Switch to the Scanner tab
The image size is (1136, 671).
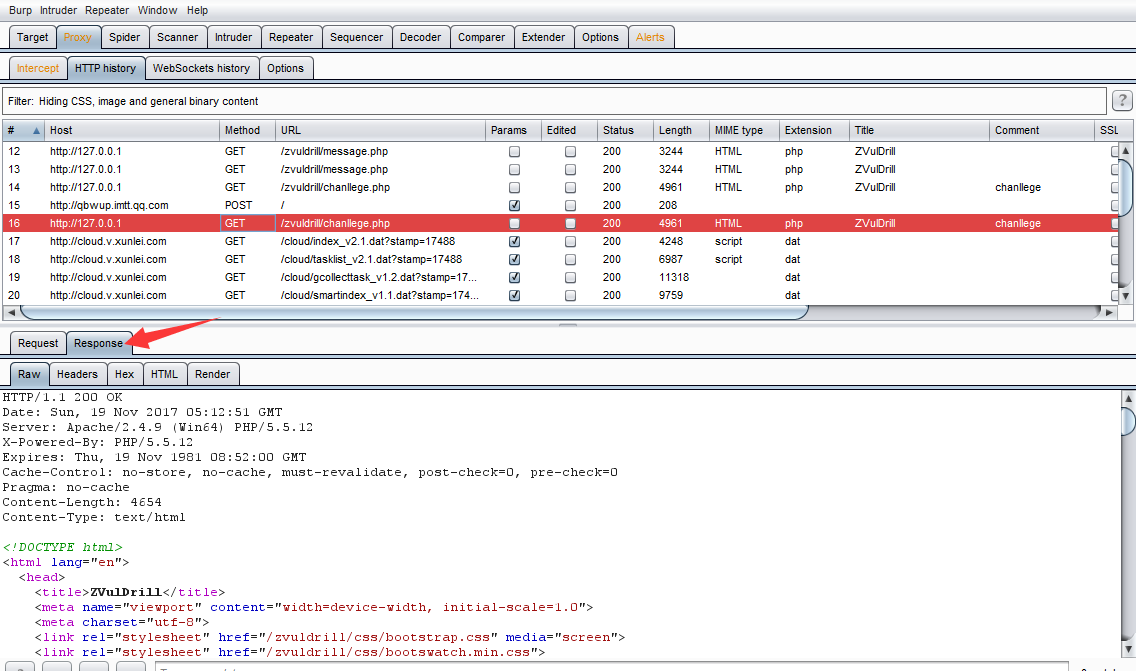178,37
